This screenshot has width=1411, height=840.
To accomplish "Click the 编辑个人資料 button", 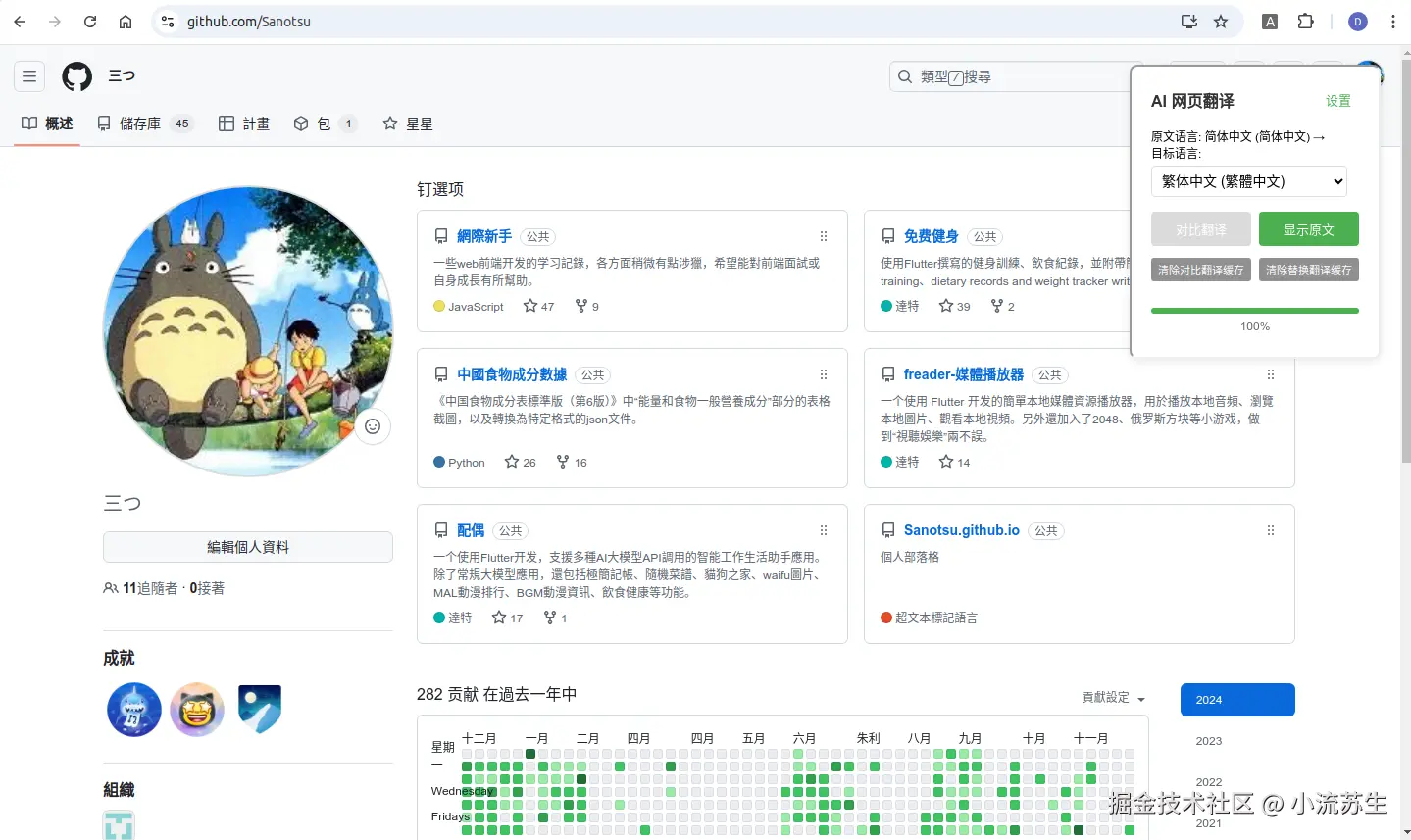I will tap(247, 547).
